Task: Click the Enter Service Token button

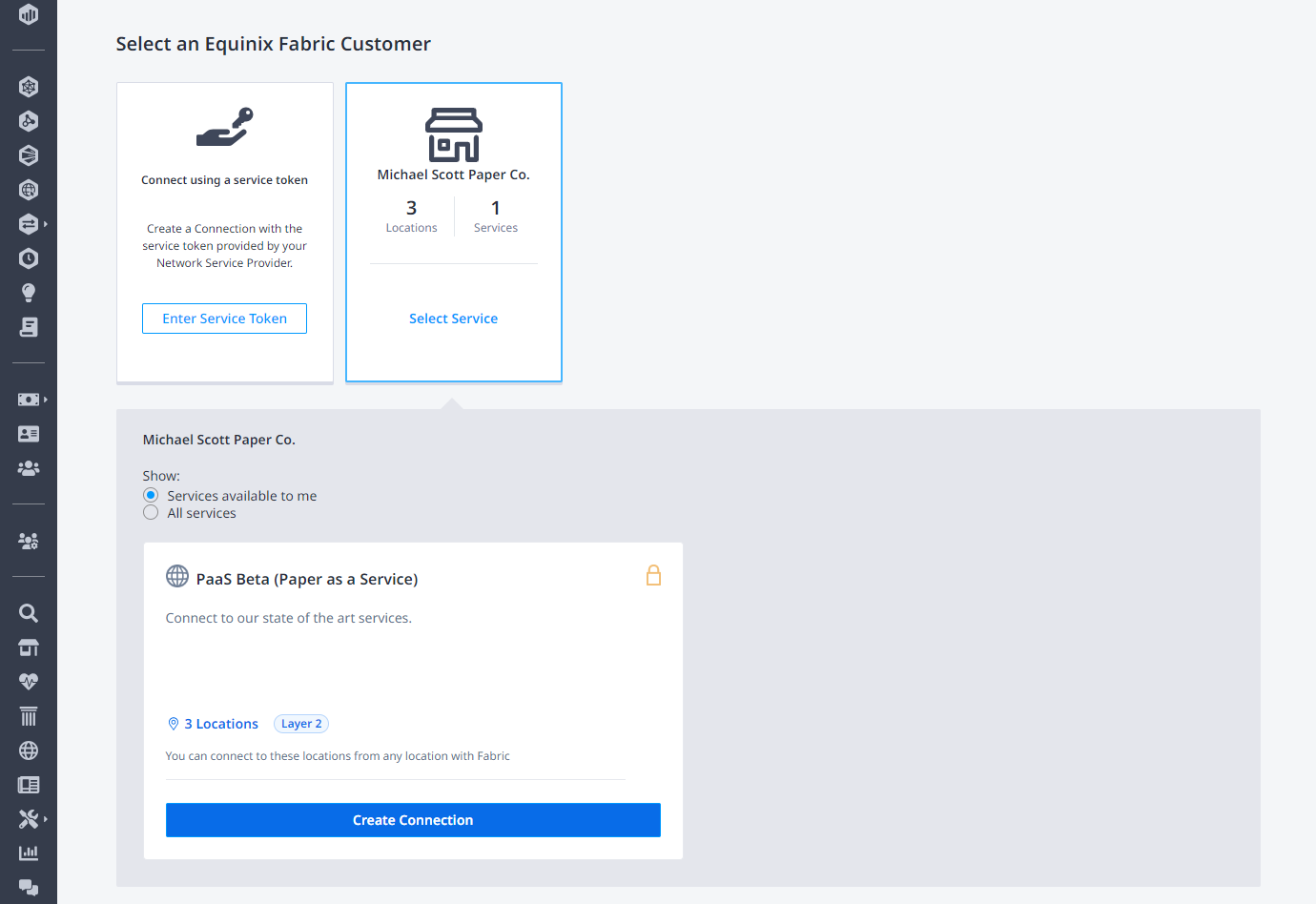Action: coord(224,318)
